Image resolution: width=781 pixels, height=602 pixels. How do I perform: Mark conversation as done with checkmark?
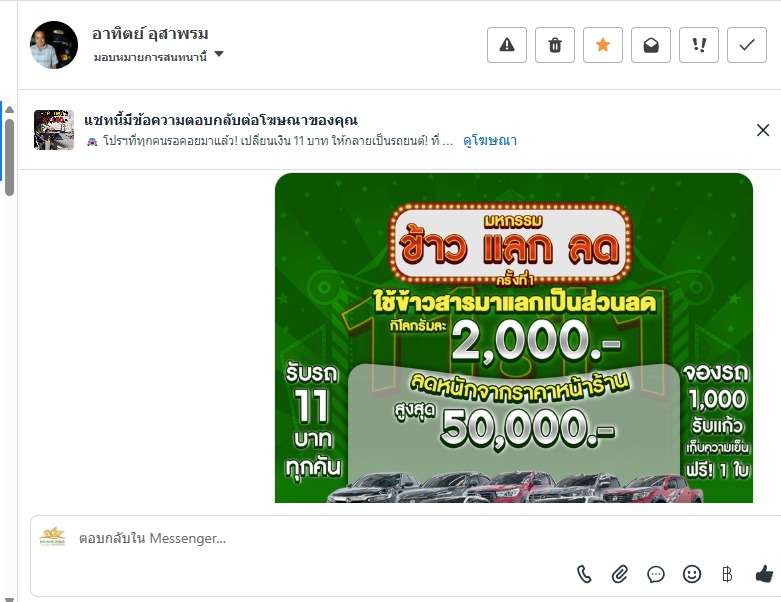pyautogui.click(x=747, y=45)
